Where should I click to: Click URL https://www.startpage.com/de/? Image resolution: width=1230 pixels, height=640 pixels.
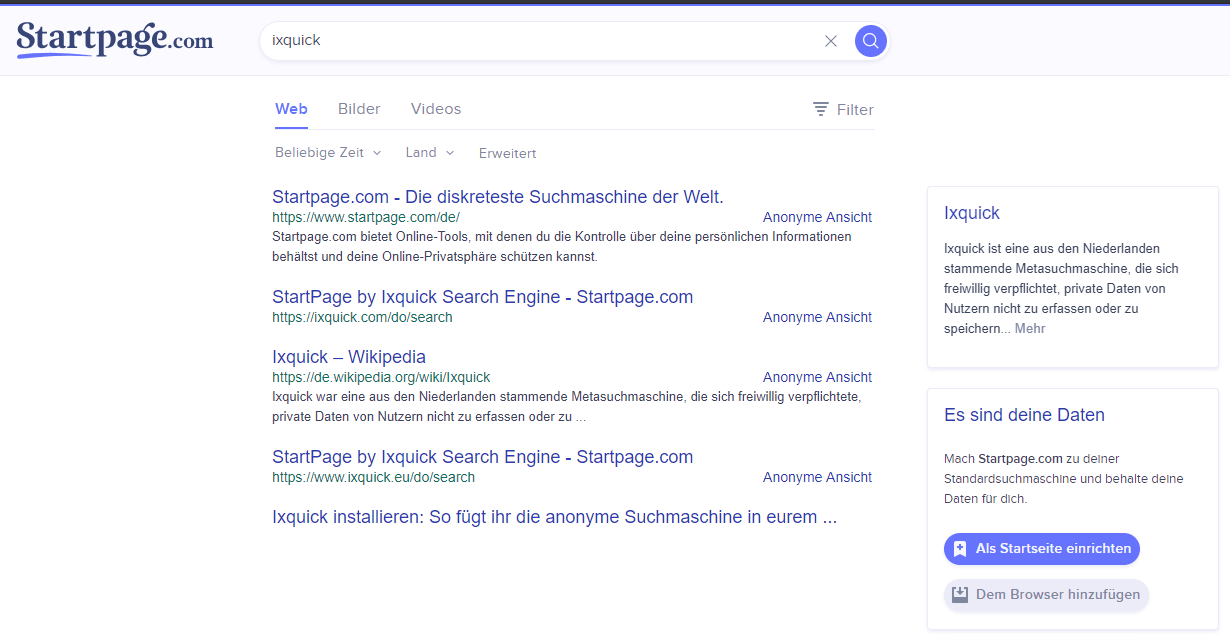click(366, 217)
